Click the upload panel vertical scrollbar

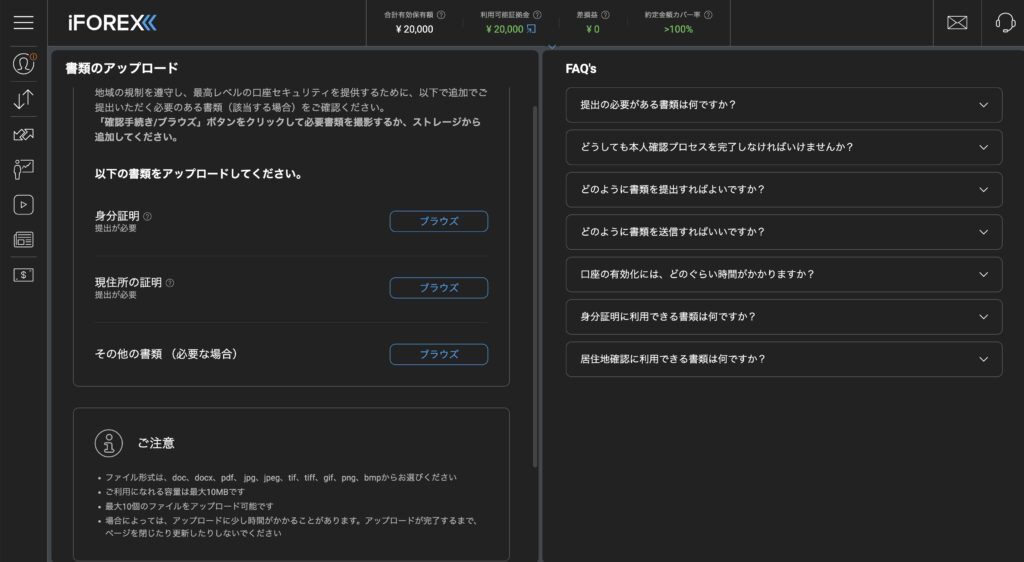535,286
